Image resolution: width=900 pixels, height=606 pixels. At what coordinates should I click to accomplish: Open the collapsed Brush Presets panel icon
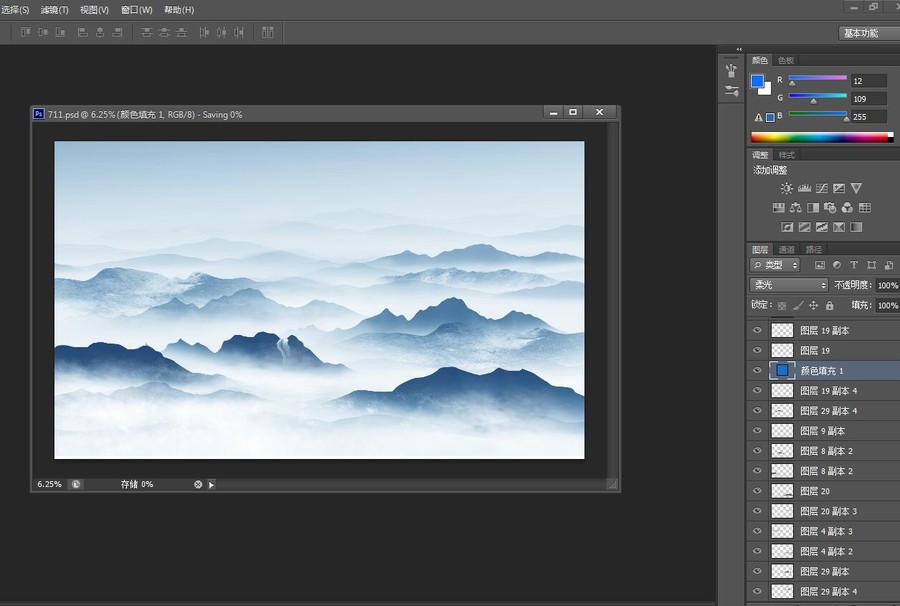click(731, 91)
